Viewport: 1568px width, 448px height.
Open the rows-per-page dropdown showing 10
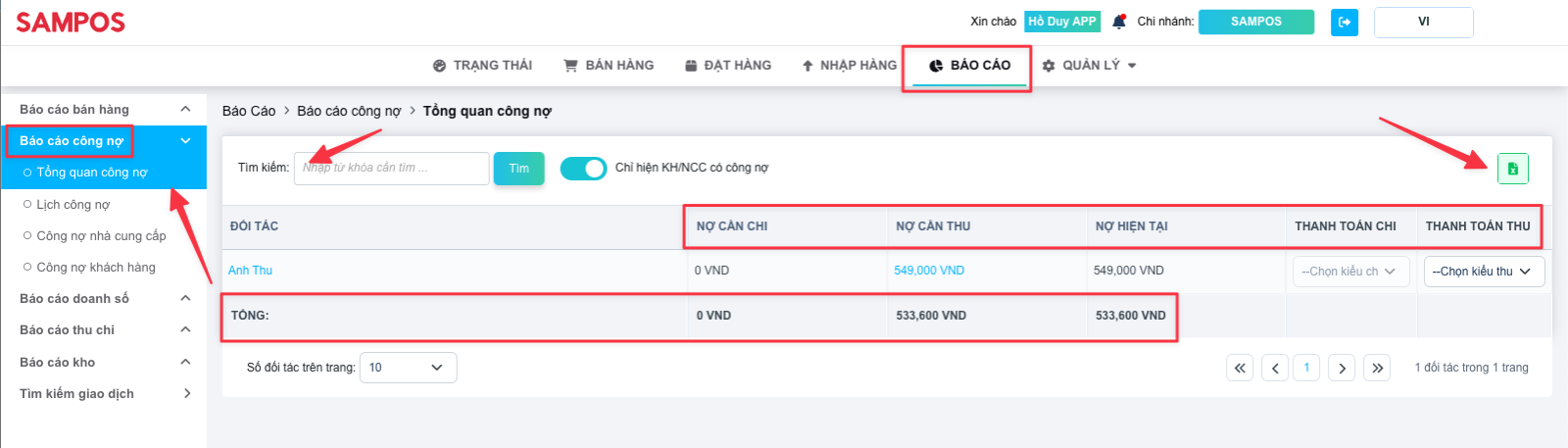coord(408,368)
